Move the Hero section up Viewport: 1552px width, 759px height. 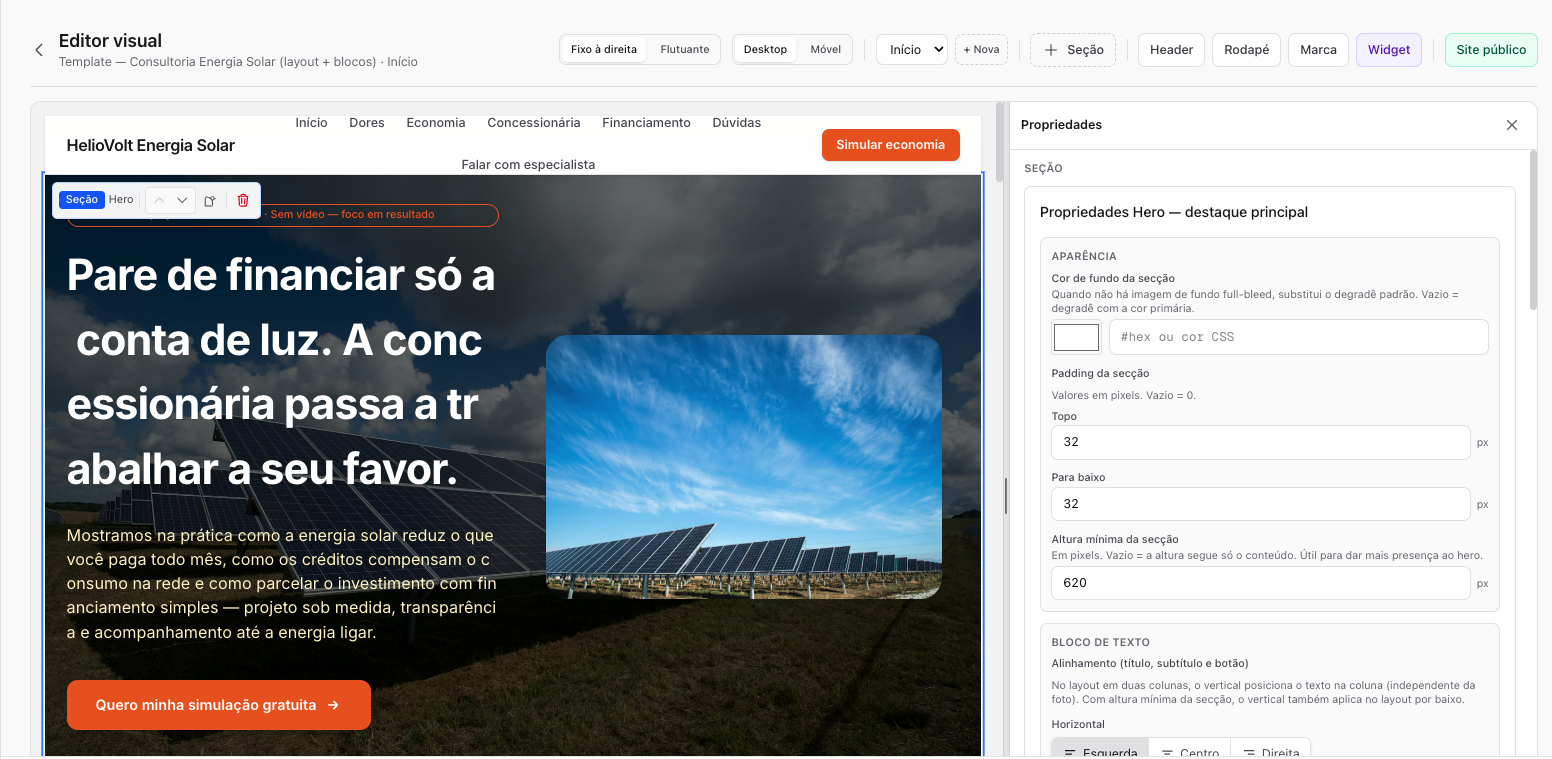click(159, 200)
